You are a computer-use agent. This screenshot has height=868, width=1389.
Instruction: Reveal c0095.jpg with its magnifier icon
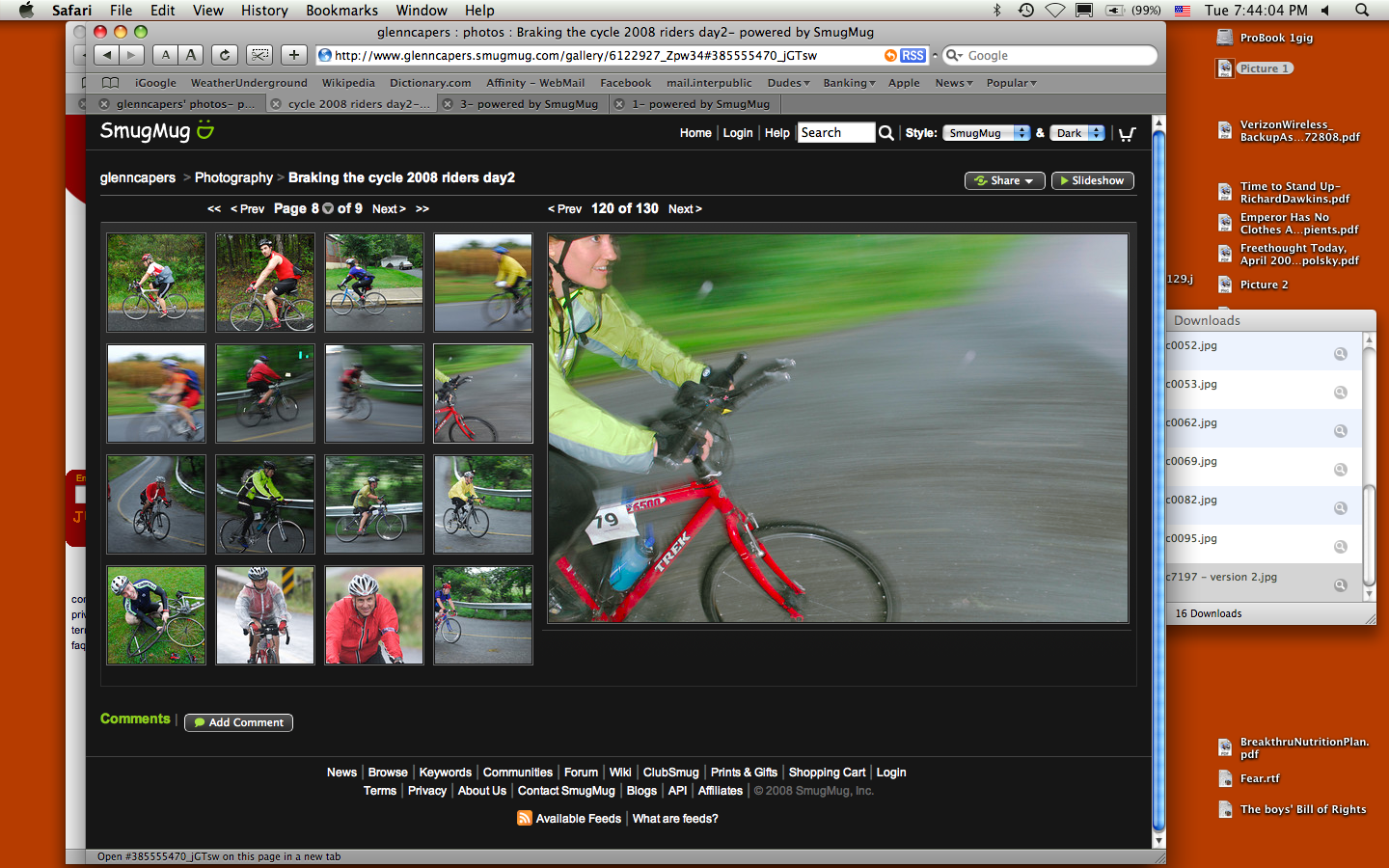coord(1340,547)
